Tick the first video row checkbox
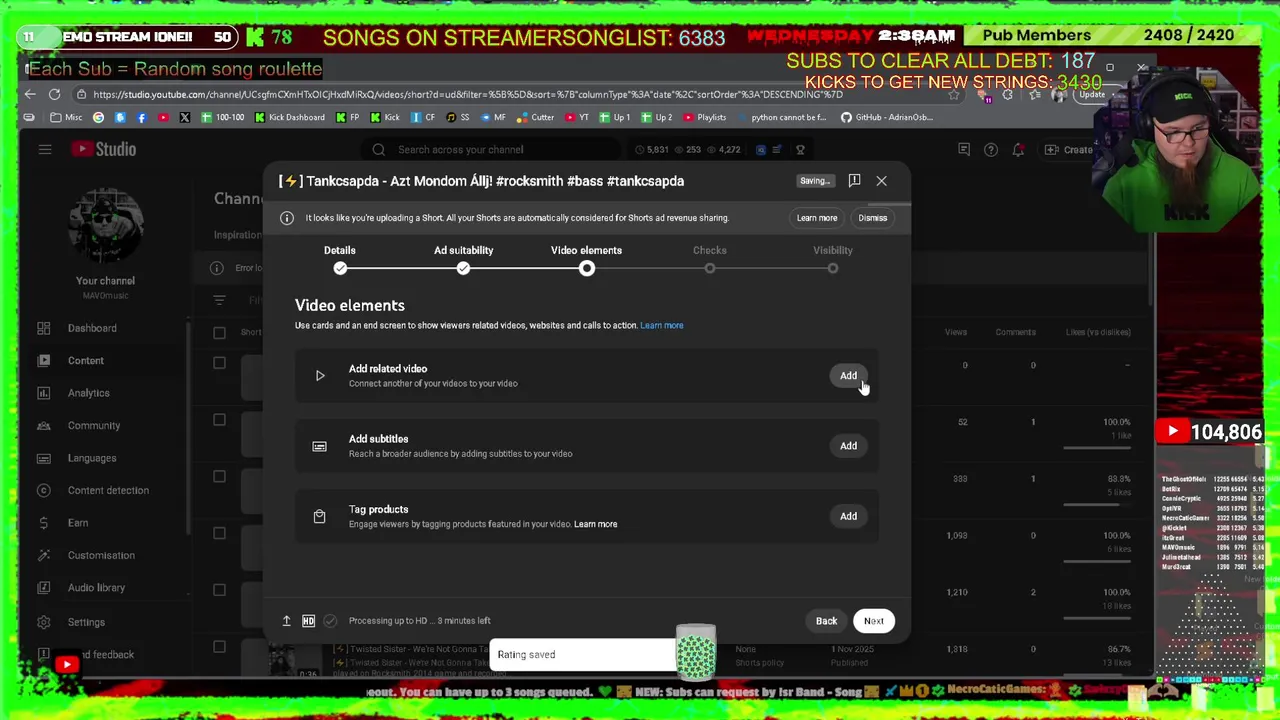The image size is (1280, 720). 219,364
